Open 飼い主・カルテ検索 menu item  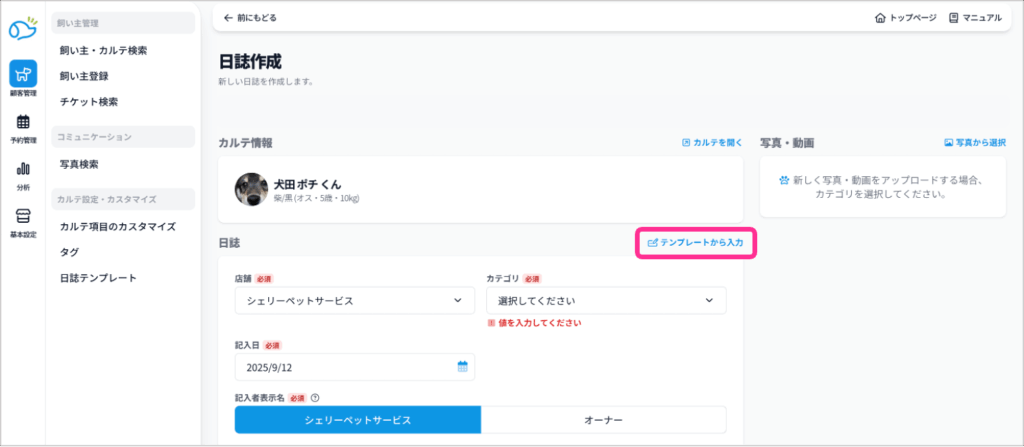(103, 50)
